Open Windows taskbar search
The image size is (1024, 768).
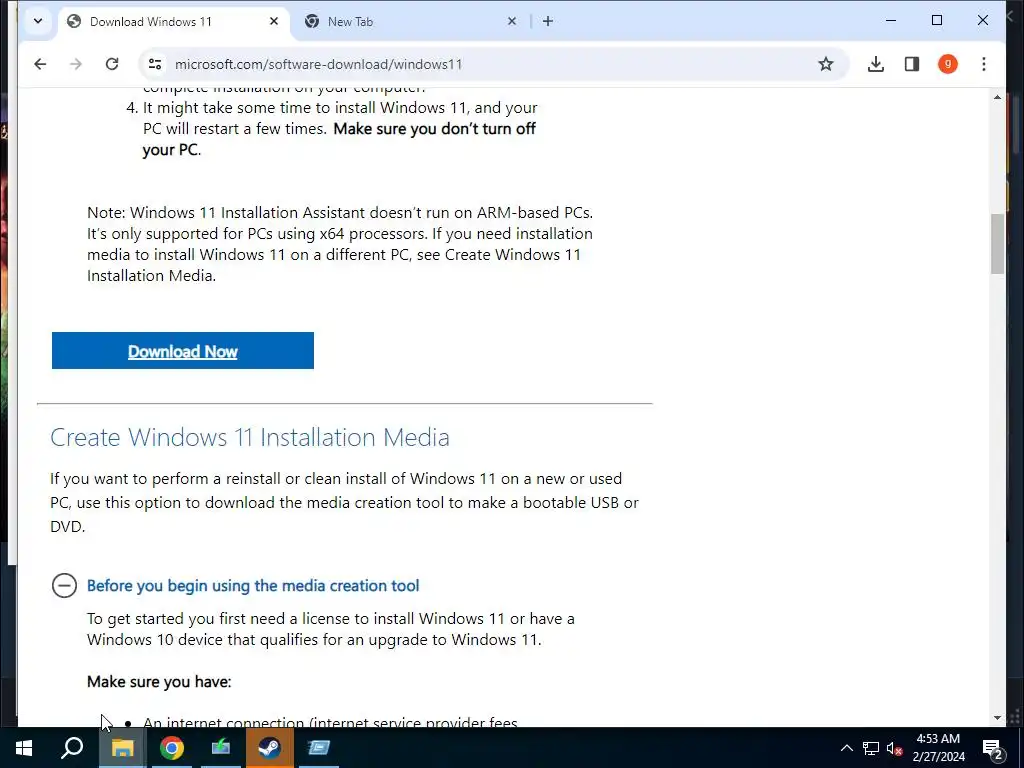click(72, 748)
